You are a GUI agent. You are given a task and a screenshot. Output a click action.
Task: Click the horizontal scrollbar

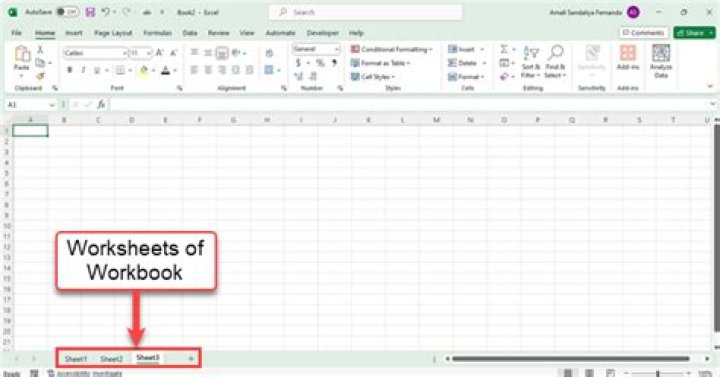tap(570, 359)
